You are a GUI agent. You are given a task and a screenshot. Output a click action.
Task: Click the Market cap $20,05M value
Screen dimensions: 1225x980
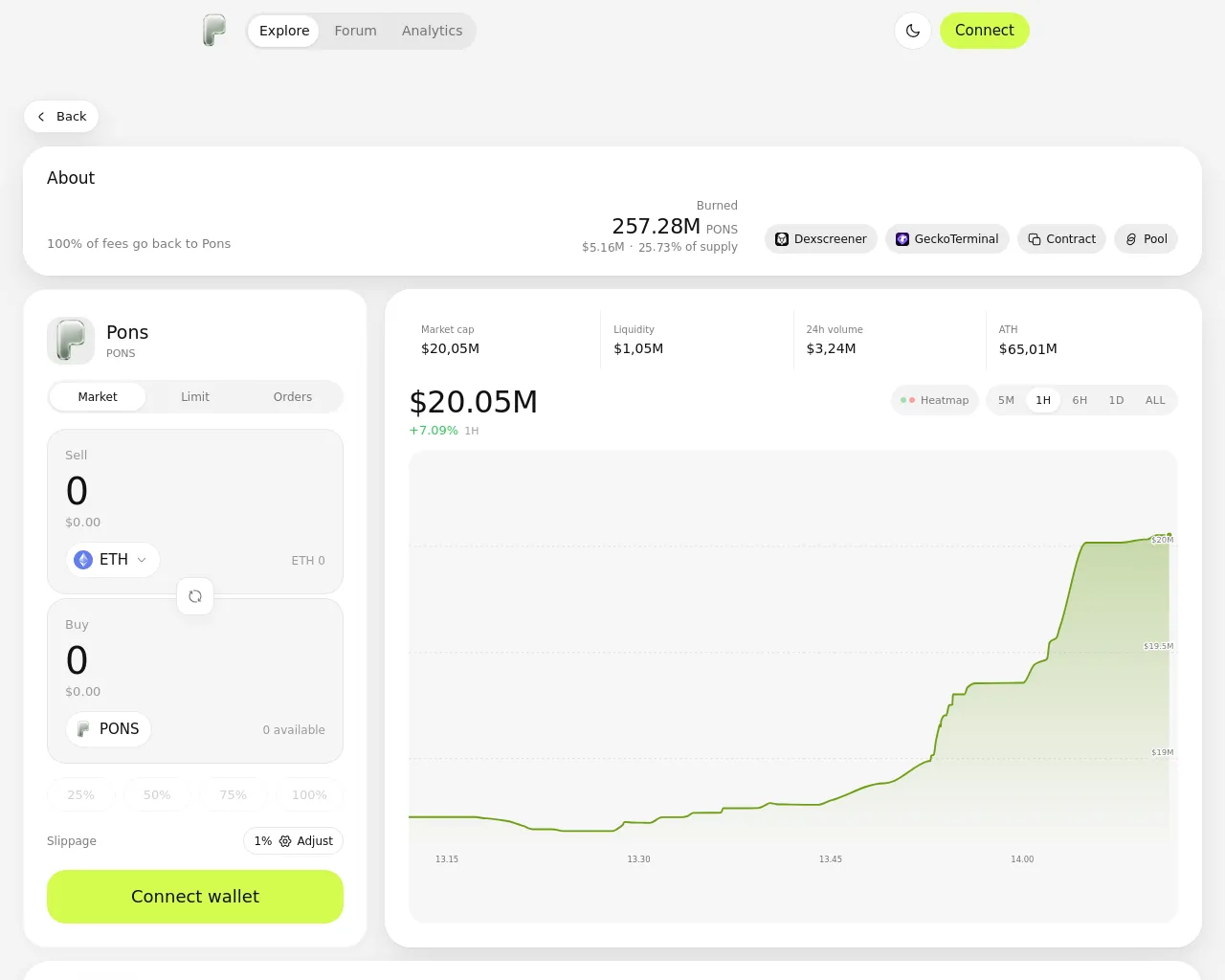tap(450, 349)
